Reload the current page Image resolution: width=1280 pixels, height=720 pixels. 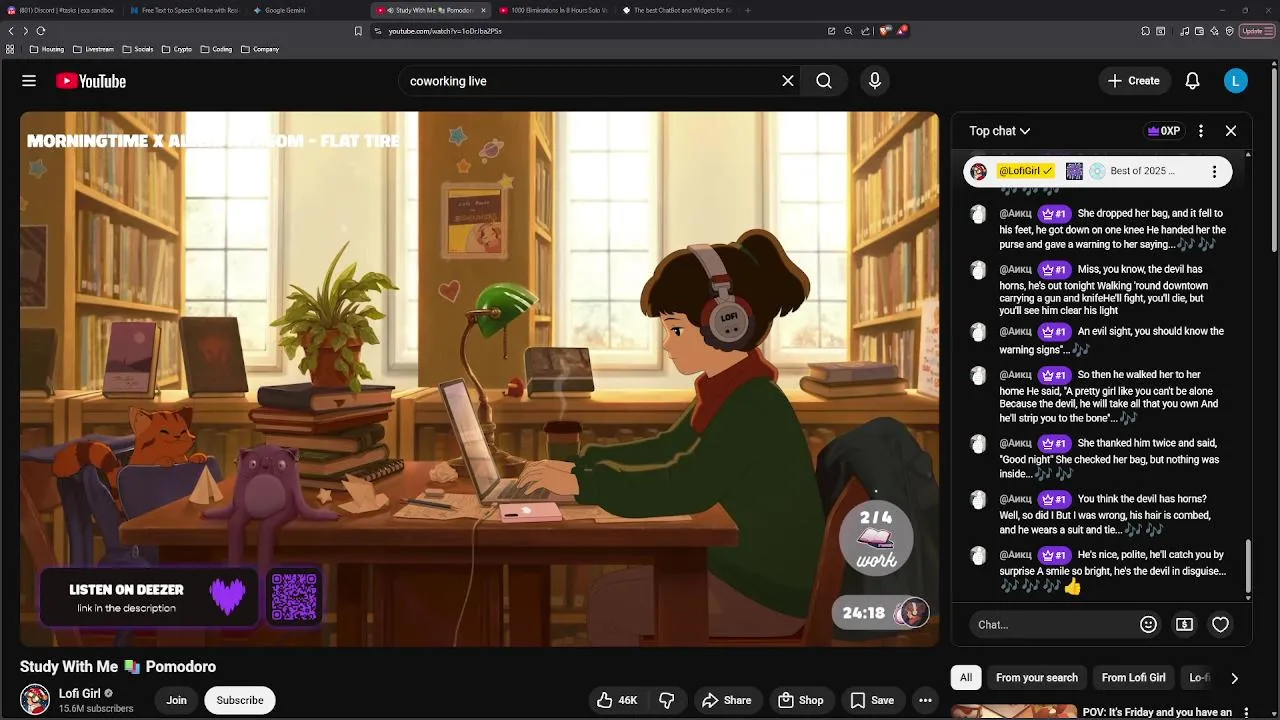[x=41, y=31]
